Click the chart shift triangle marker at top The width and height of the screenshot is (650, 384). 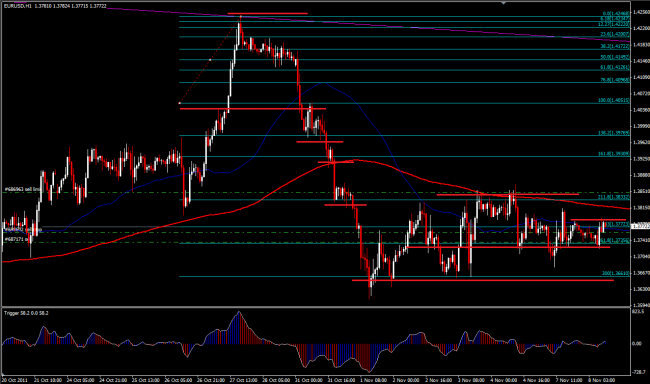pyautogui.click(x=503, y=2)
